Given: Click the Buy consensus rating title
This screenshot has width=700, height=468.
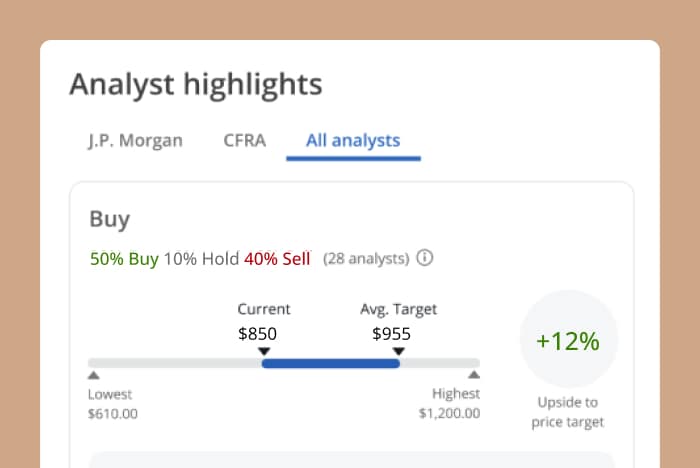Looking at the screenshot, I should click(110, 220).
